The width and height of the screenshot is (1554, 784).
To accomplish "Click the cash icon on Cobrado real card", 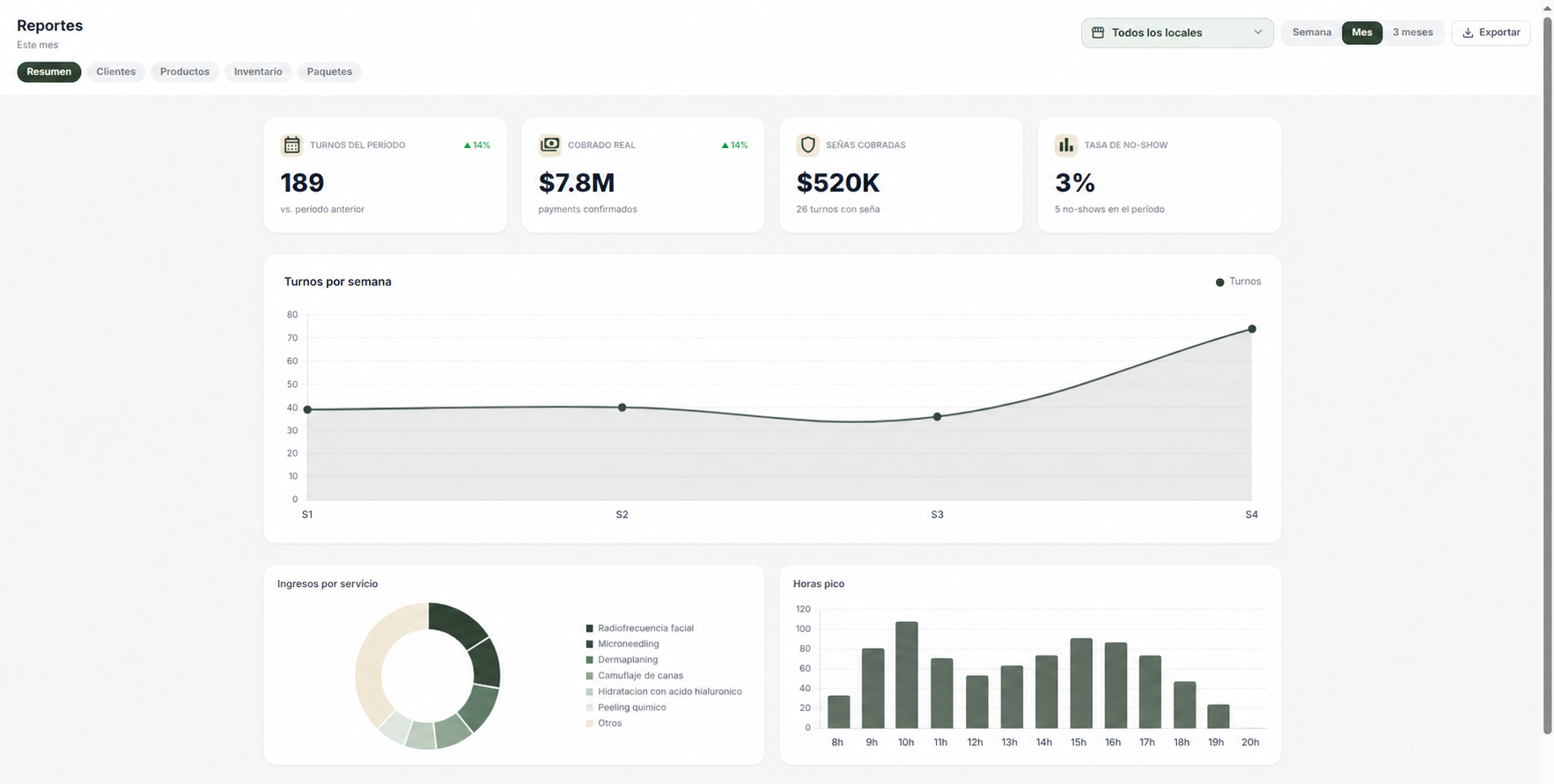I will (549, 145).
